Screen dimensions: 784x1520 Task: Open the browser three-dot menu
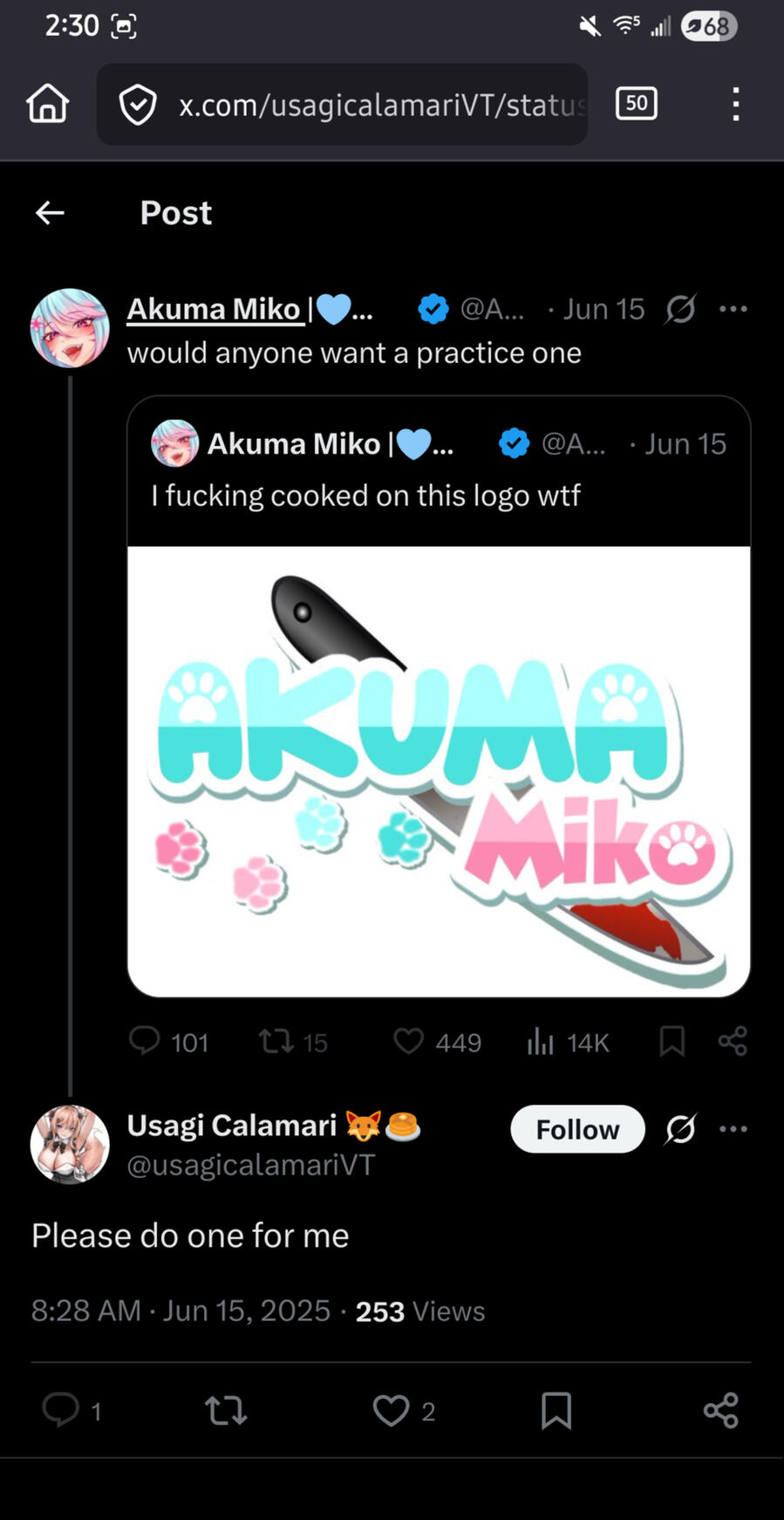[x=736, y=104]
